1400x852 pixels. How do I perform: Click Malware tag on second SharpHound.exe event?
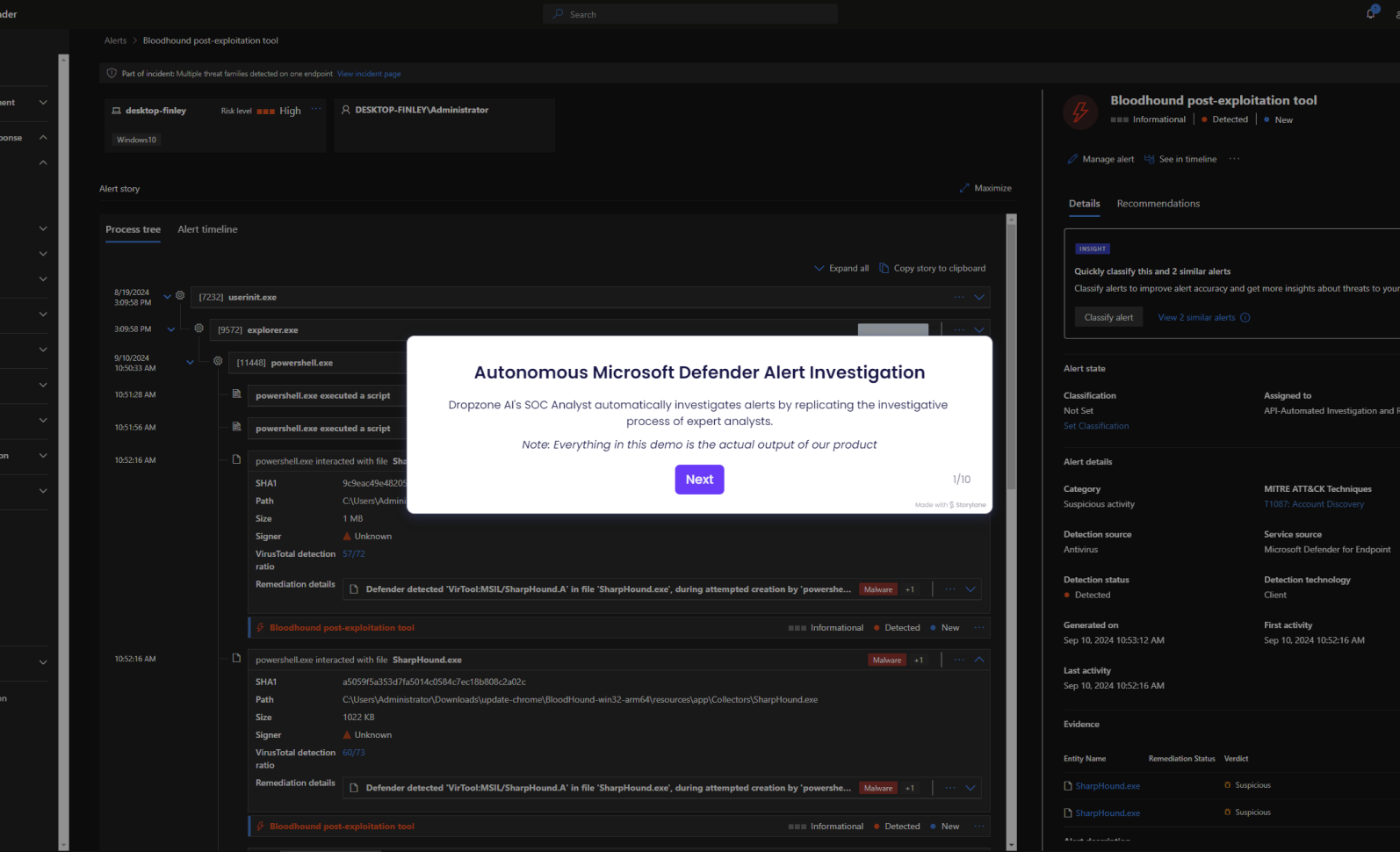click(x=887, y=660)
